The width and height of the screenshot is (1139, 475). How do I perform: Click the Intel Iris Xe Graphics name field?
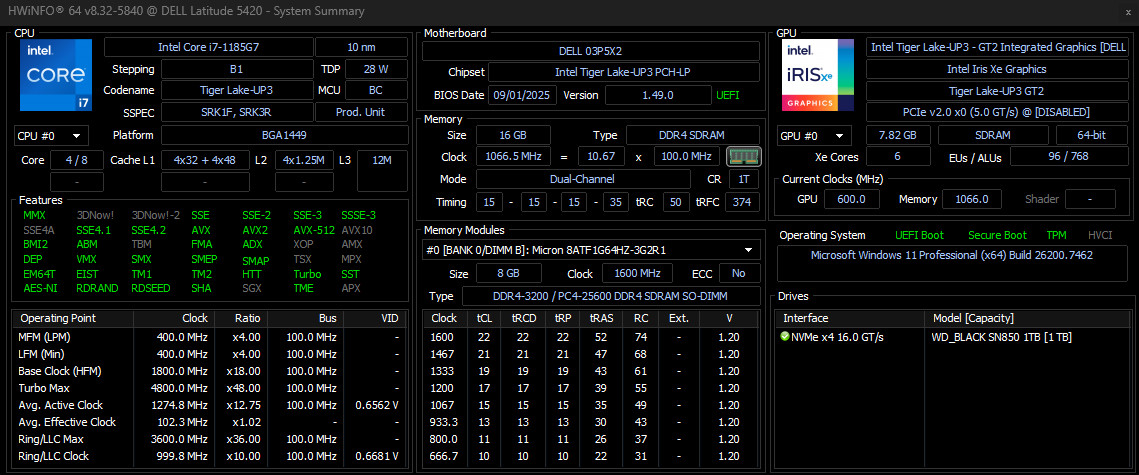[x=997, y=70]
